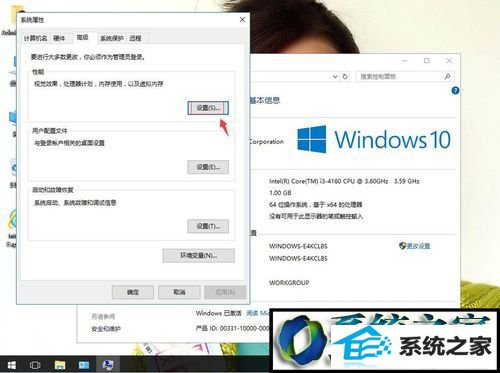The height and width of the screenshot is (373, 500).
Task: Open the mail-like app on the taskbar
Action: (84, 365)
